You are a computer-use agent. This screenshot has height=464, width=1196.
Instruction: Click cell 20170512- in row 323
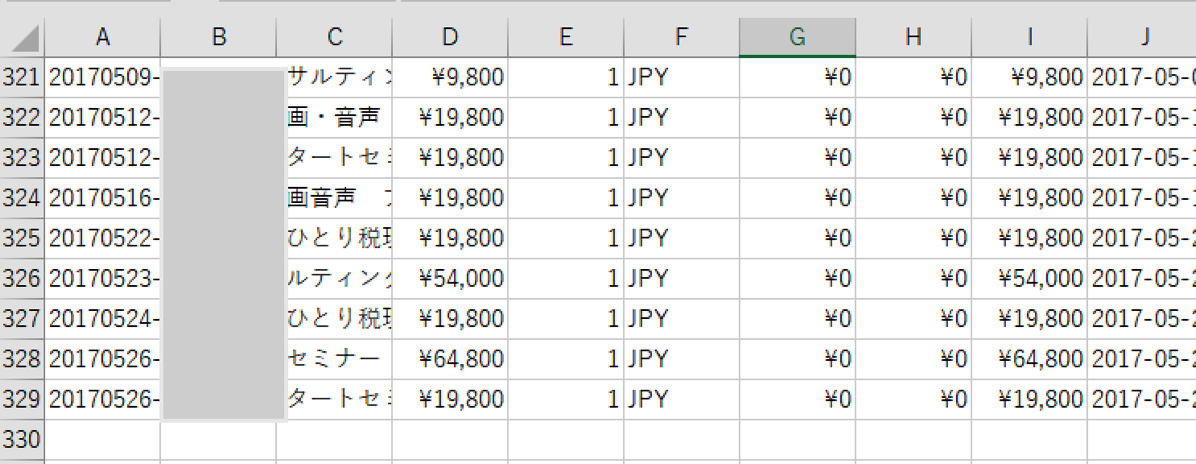point(103,158)
